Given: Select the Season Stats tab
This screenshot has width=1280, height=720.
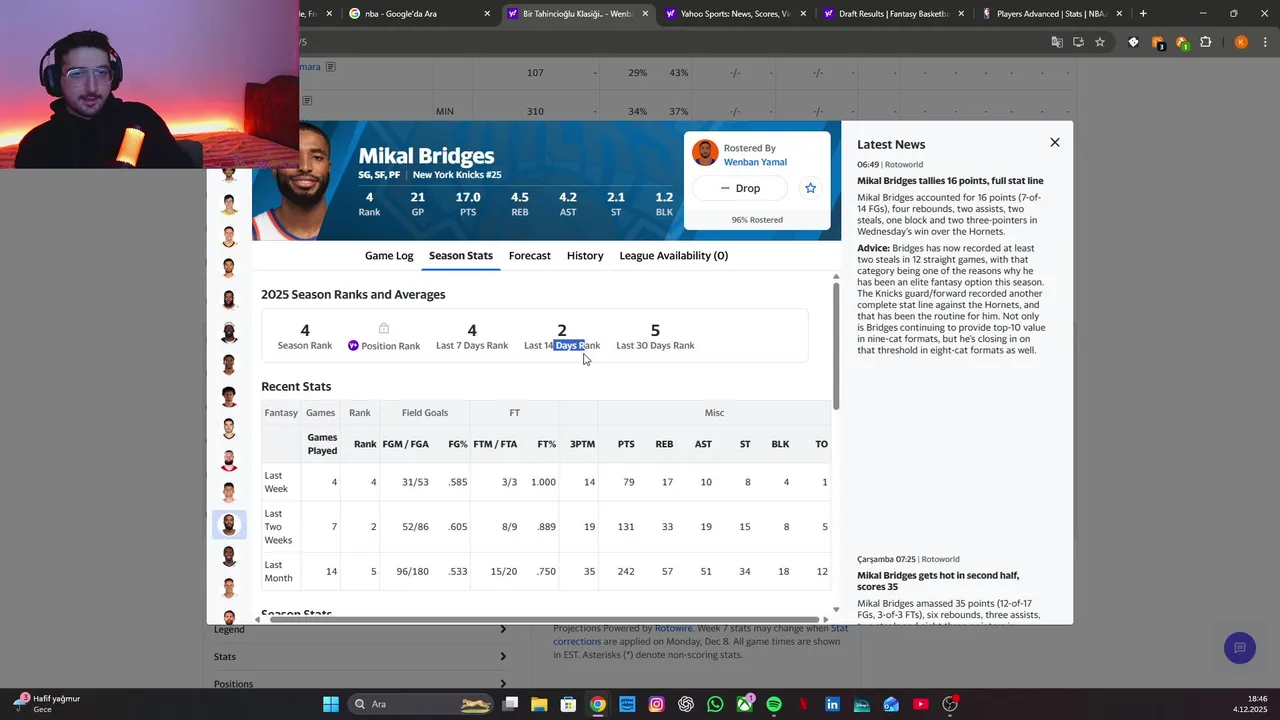Looking at the screenshot, I should 461,256.
